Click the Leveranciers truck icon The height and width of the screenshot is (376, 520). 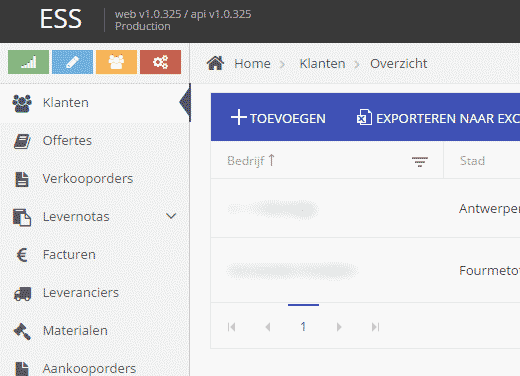point(22,294)
